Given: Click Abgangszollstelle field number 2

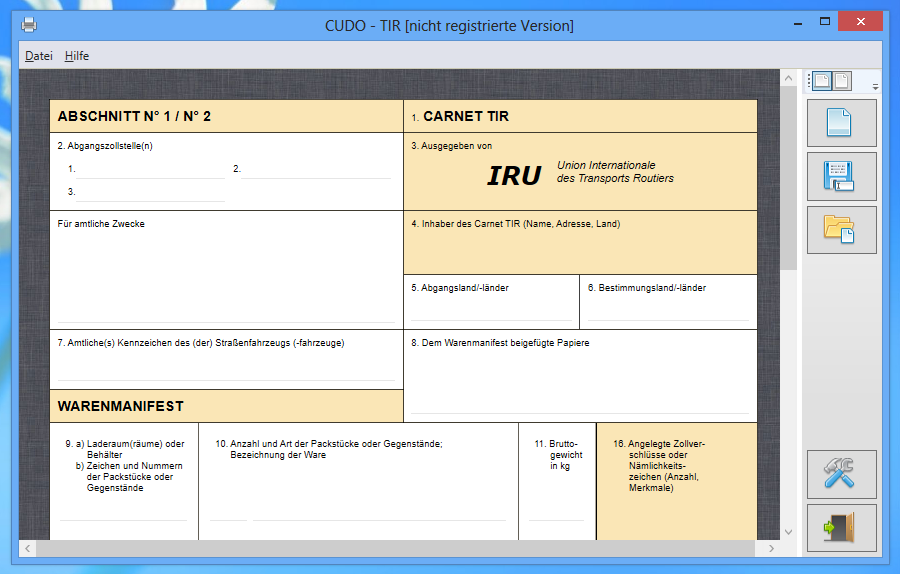Looking at the screenshot, I should click(316, 170).
